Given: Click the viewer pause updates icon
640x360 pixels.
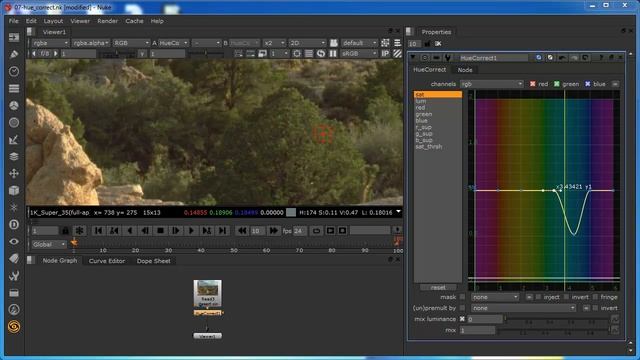Looking at the screenshot, I should (x=333, y=53).
